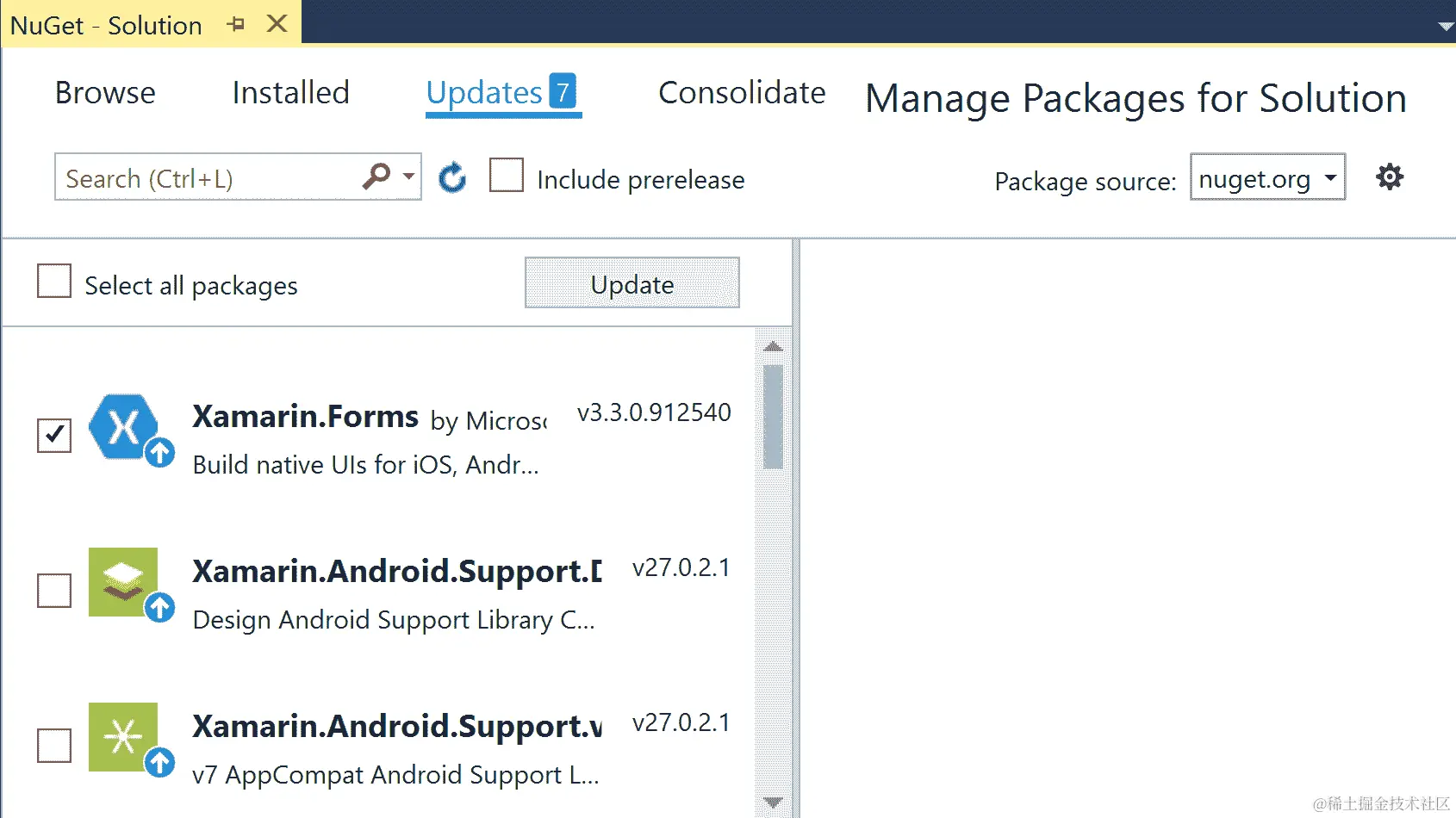The width and height of the screenshot is (1456, 818).
Task: Uncheck the Xamarin.Forms package checkbox
Action: (54, 435)
